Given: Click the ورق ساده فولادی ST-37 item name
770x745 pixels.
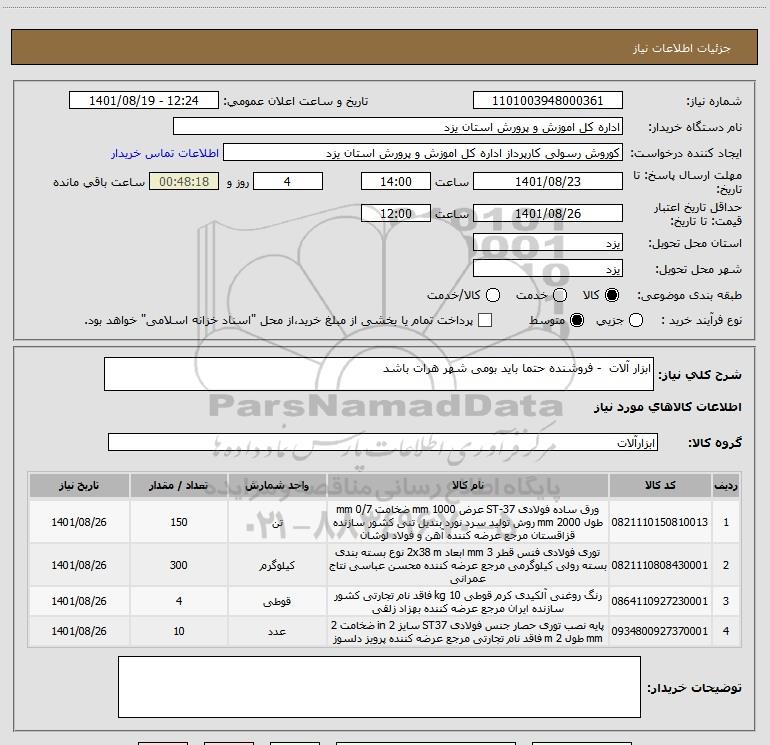Looking at the screenshot, I should (x=468, y=522).
